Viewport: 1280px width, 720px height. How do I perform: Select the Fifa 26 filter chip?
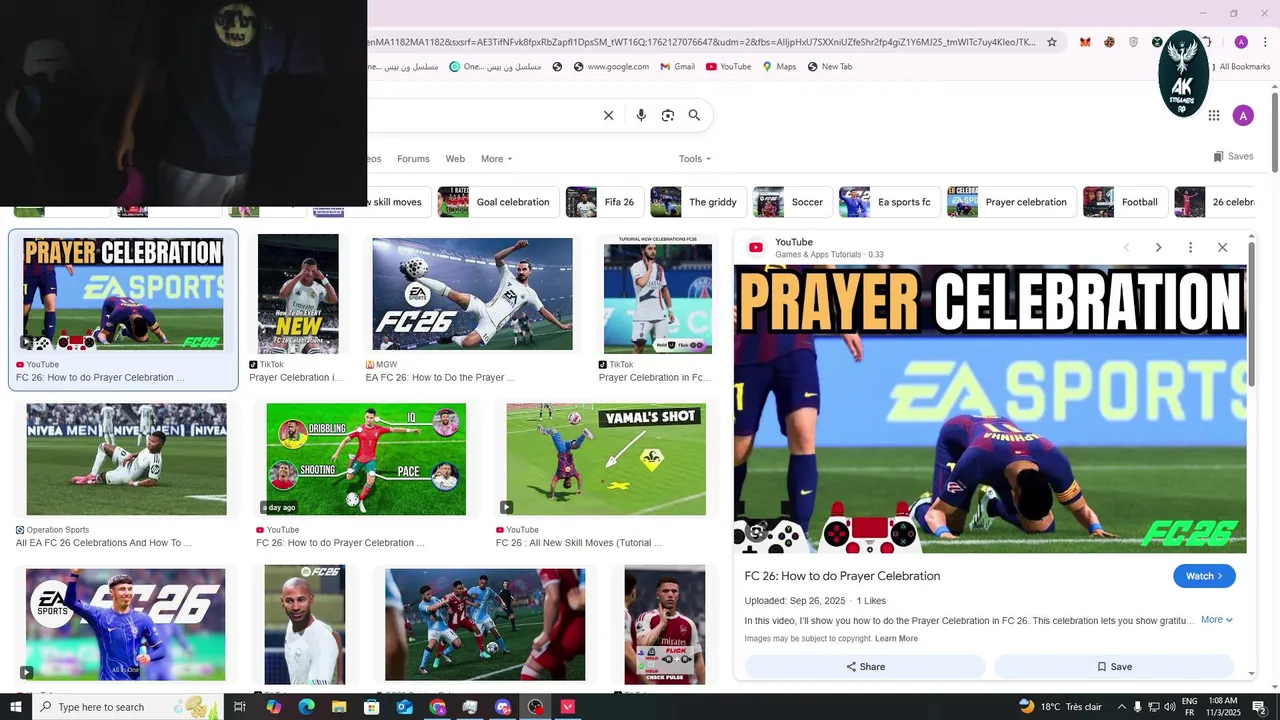click(603, 202)
